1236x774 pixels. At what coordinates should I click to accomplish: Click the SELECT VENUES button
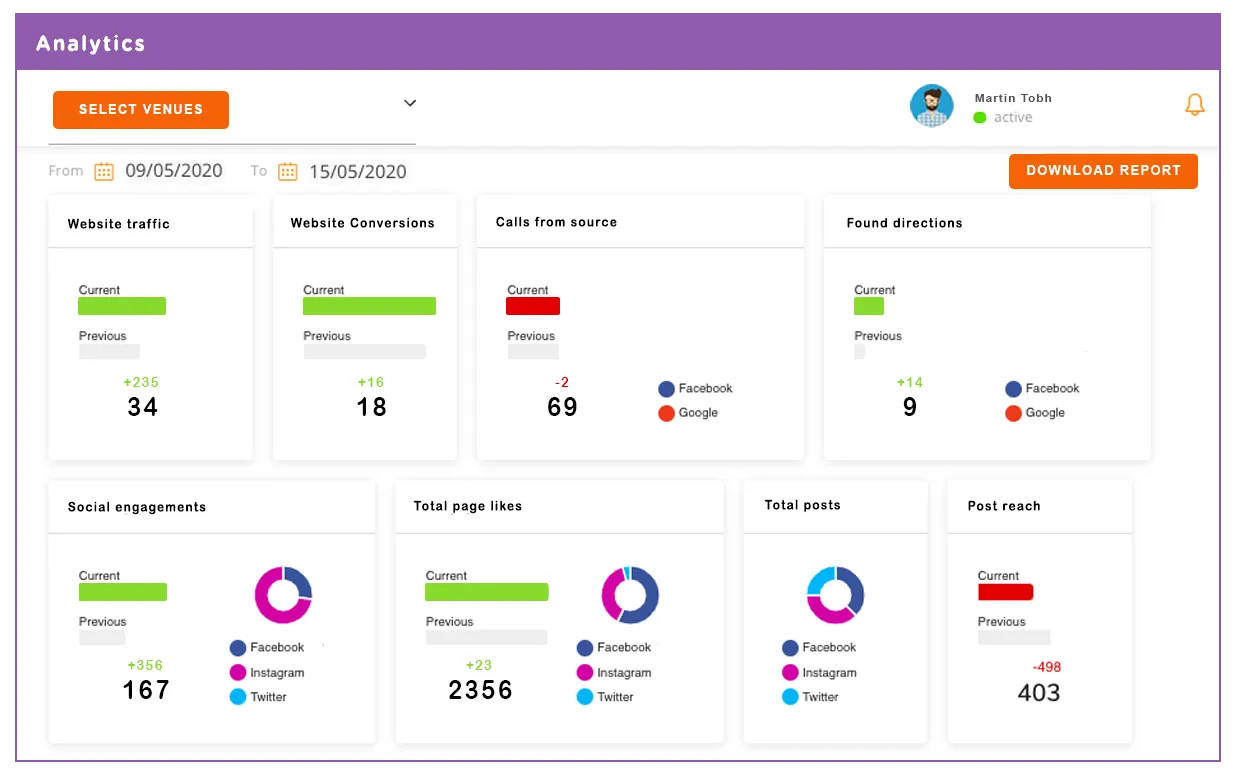140,110
